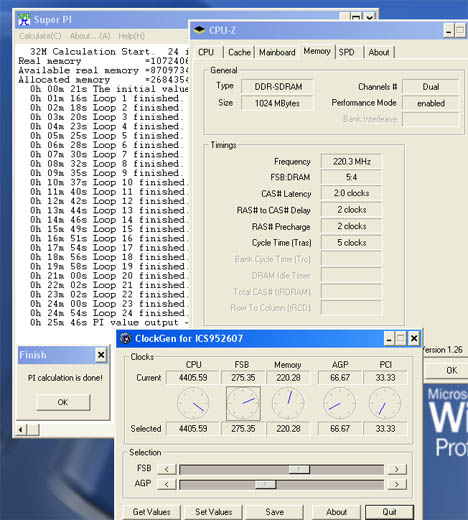Click the RAS# Precharge value
The image size is (468, 520).
point(351,226)
